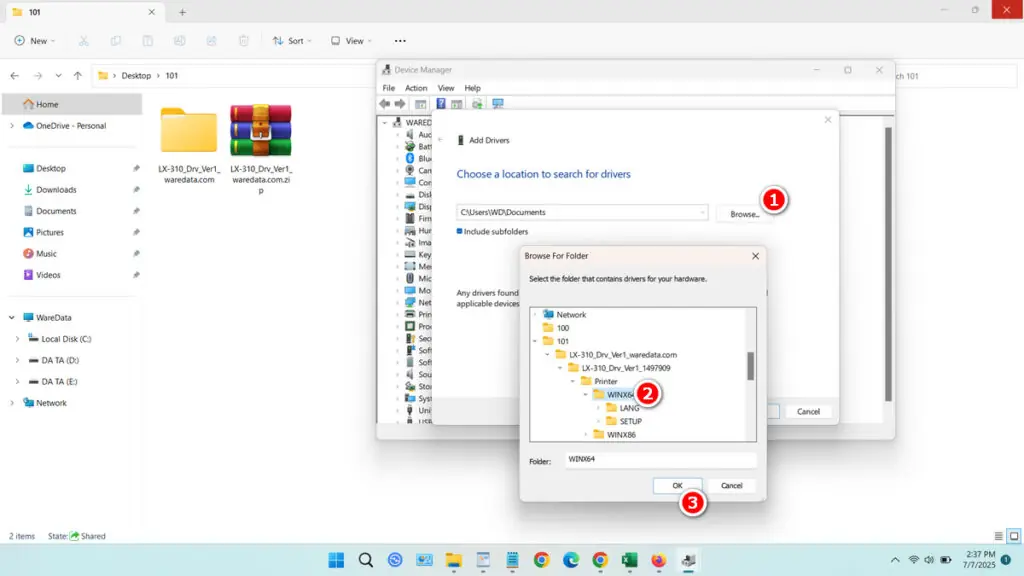Open the taskbar search icon
This screenshot has height=576, width=1024.
click(366, 560)
